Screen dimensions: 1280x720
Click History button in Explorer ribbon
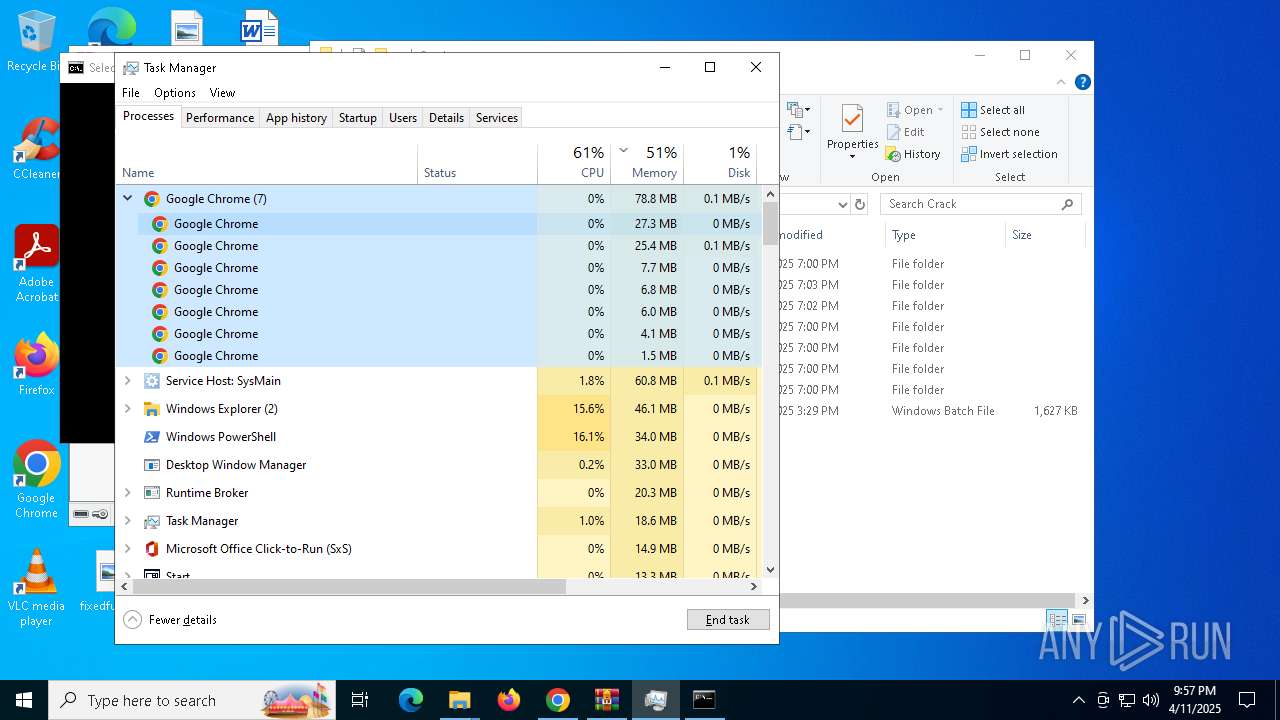click(913, 154)
